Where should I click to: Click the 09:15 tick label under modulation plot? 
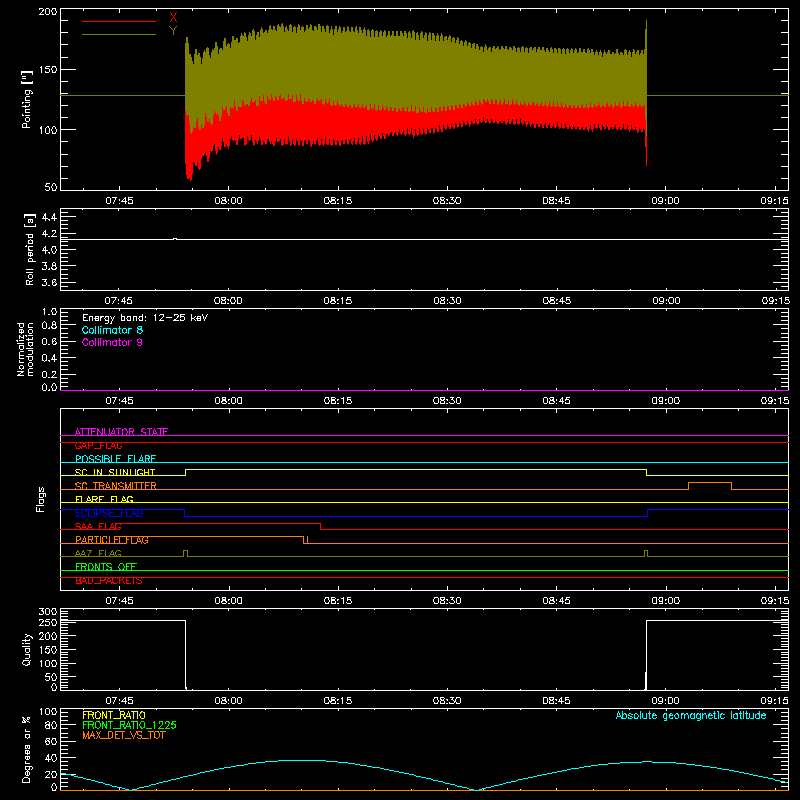pos(774,401)
